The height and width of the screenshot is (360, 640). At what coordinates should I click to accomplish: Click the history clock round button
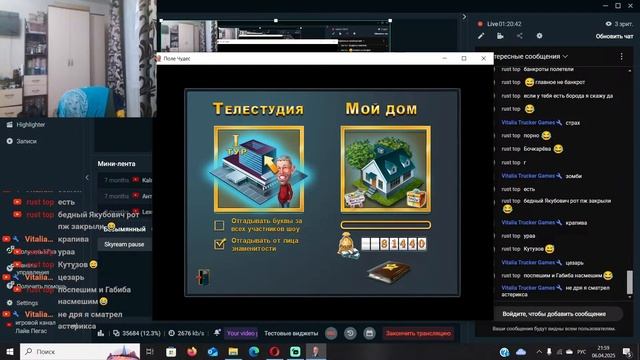pos(350,333)
